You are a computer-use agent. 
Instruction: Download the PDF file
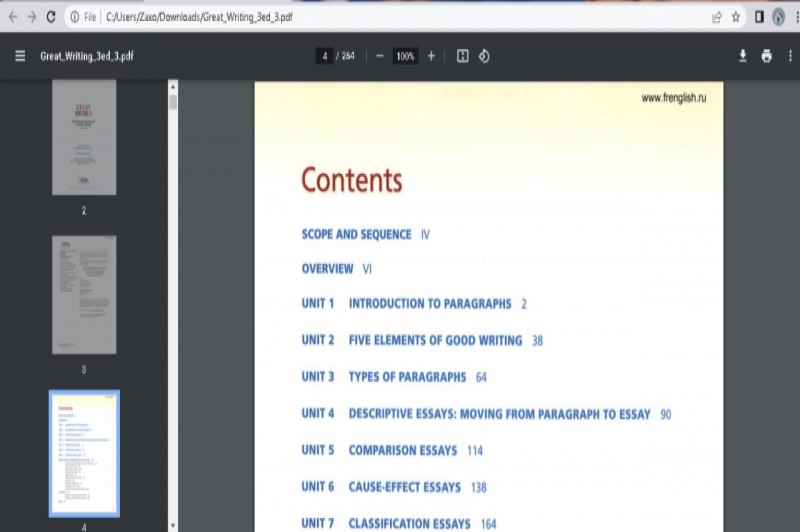click(x=743, y=56)
